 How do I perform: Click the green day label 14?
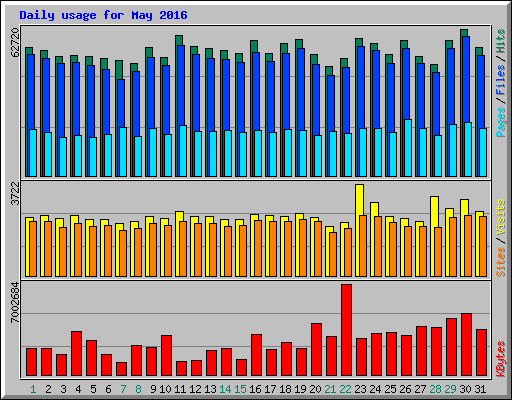(x=225, y=389)
